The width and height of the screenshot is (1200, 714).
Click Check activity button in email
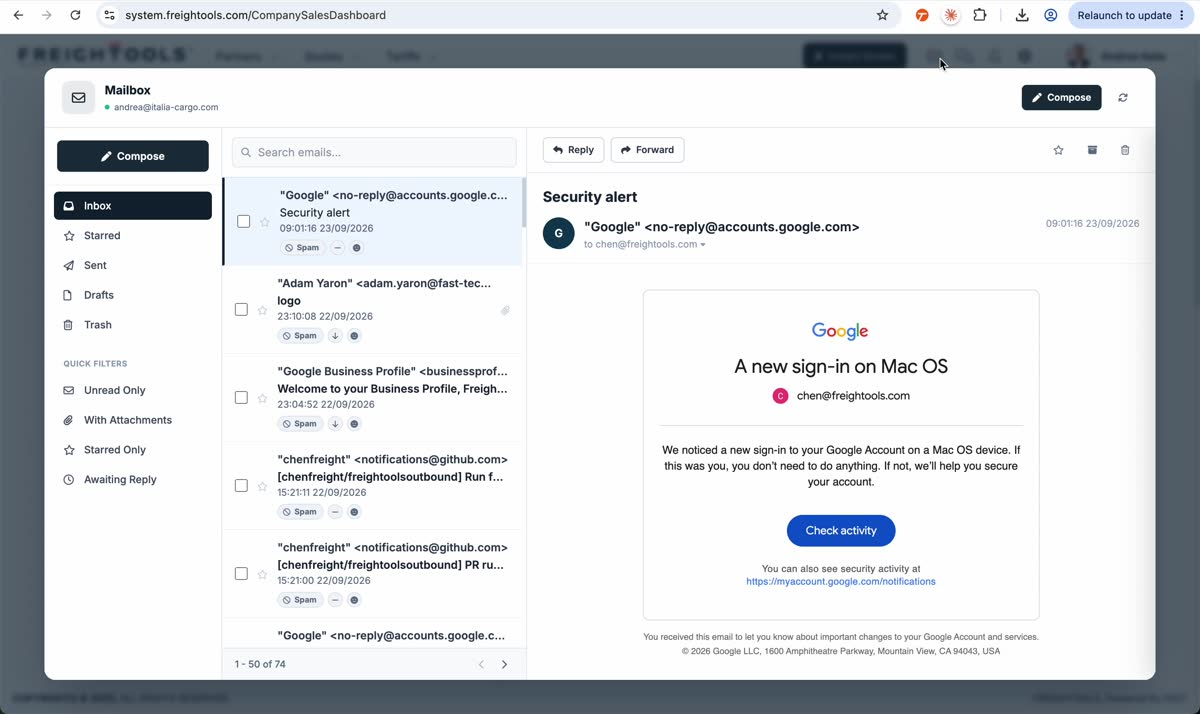pos(841,531)
